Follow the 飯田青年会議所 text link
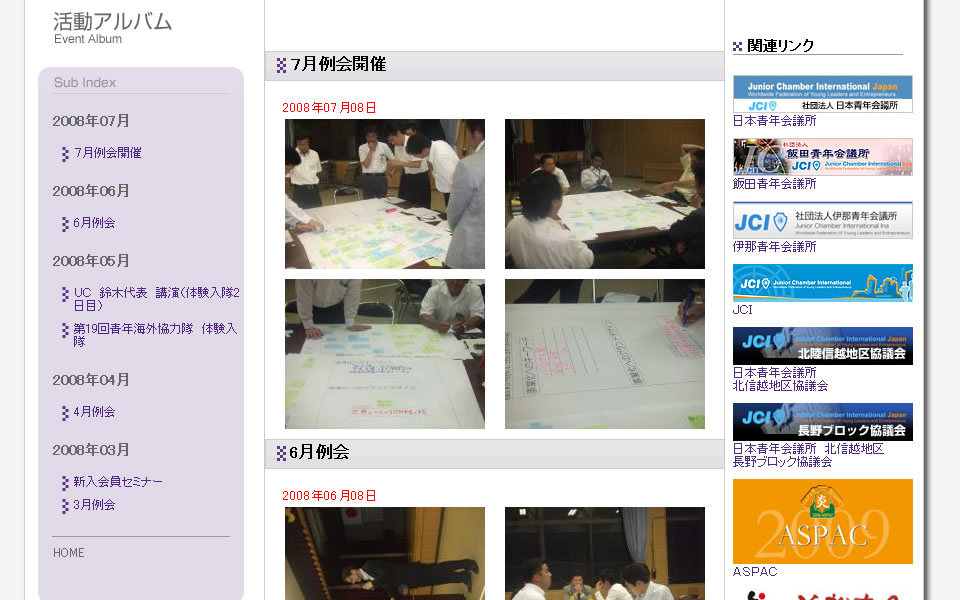 click(x=774, y=184)
